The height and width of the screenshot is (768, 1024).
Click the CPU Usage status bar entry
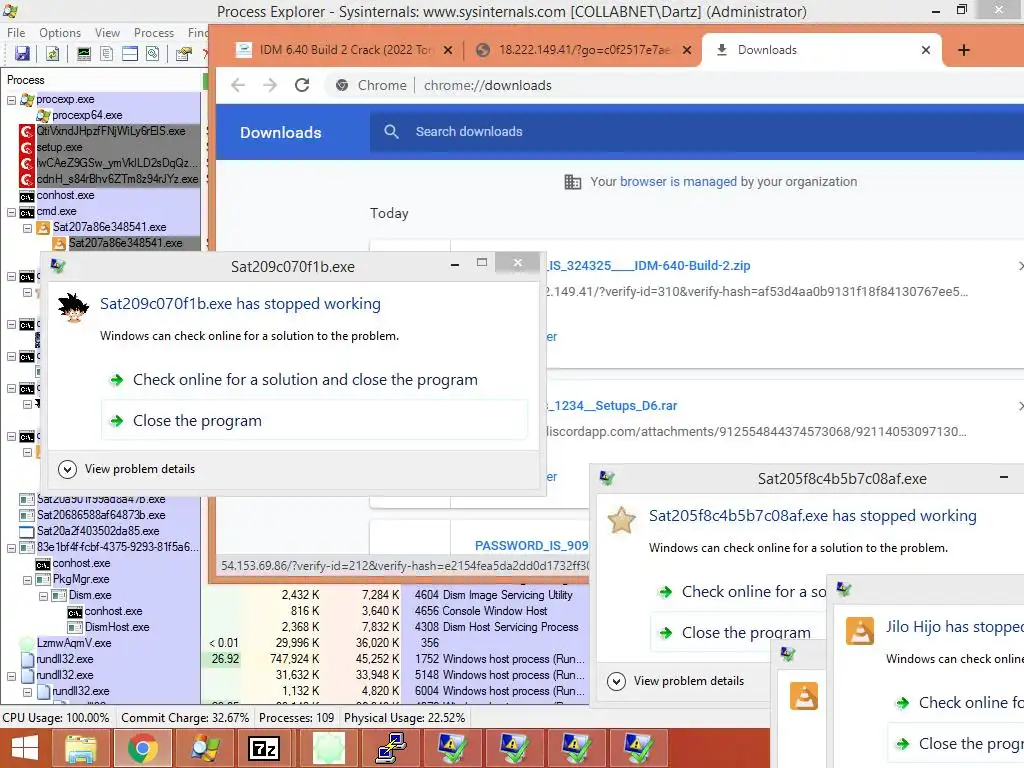[56, 718]
